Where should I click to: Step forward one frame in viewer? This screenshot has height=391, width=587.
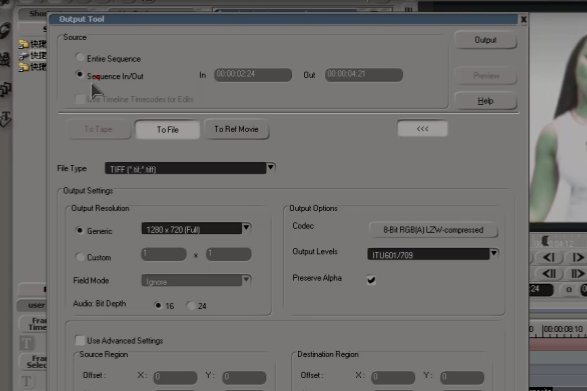(x=577, y=258)
